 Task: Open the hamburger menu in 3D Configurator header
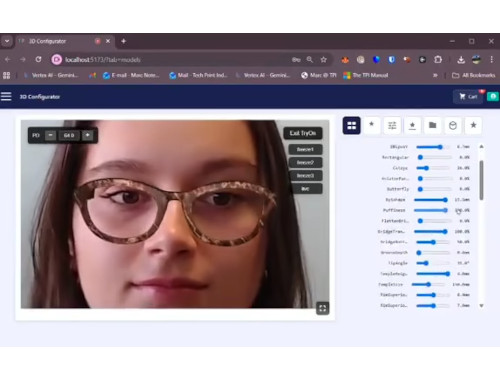(6, 97)
